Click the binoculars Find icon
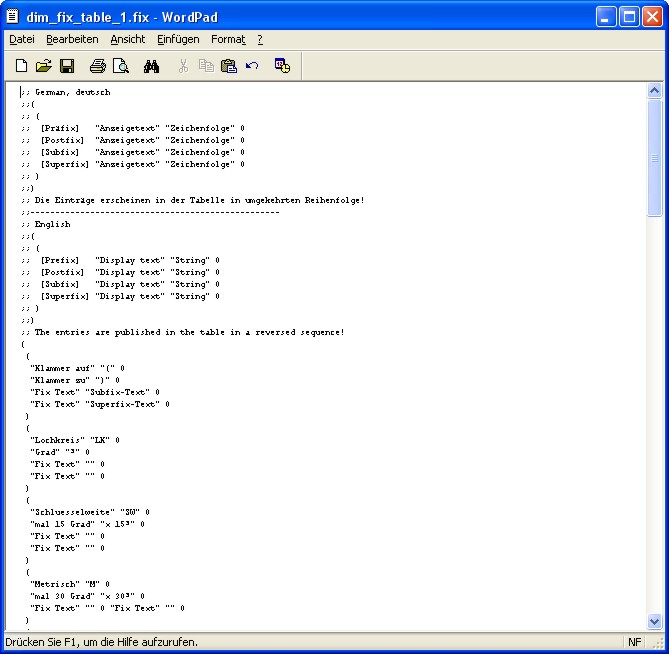The width and height of the screenshot is (669, 654). [x=152, y=66]
